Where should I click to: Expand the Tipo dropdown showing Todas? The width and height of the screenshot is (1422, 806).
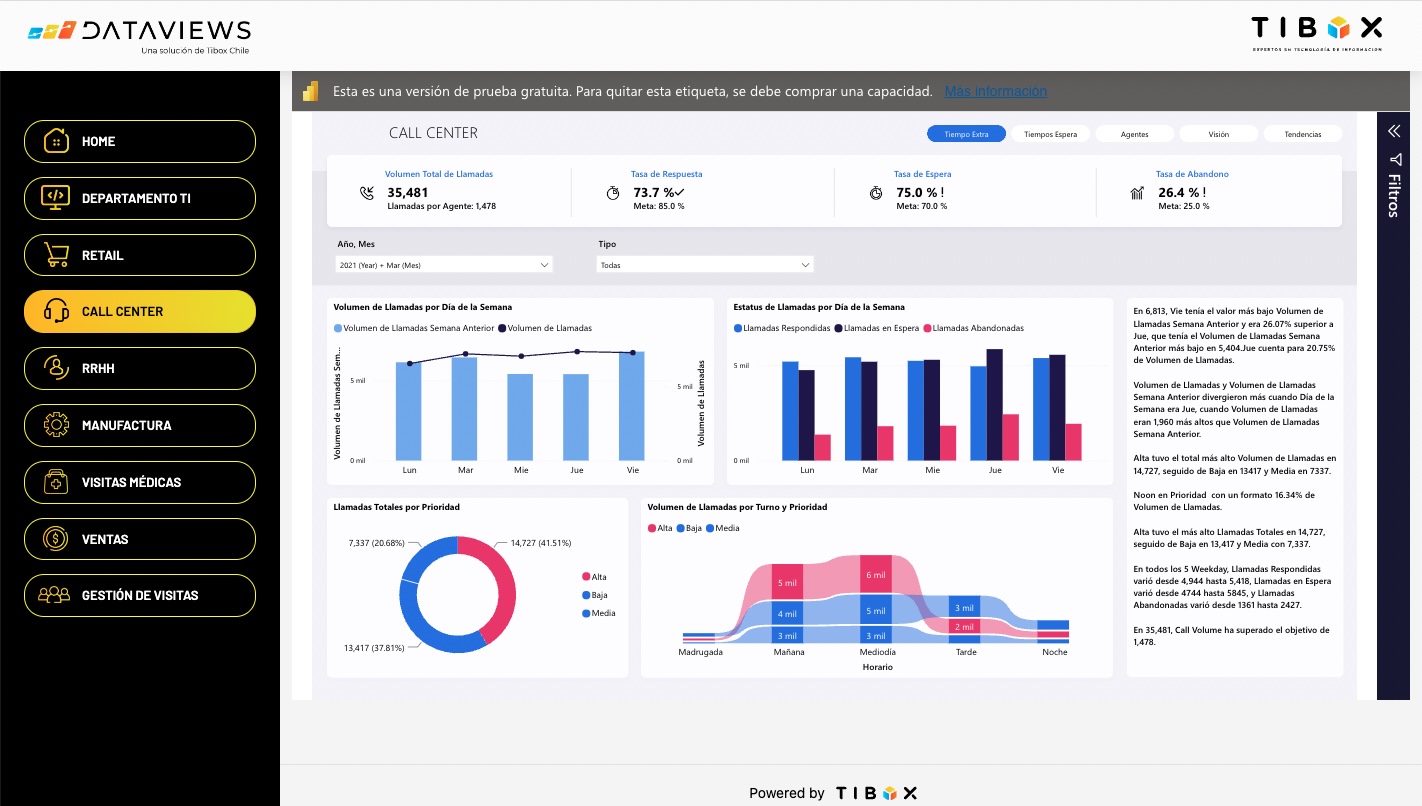pos(705,264)
